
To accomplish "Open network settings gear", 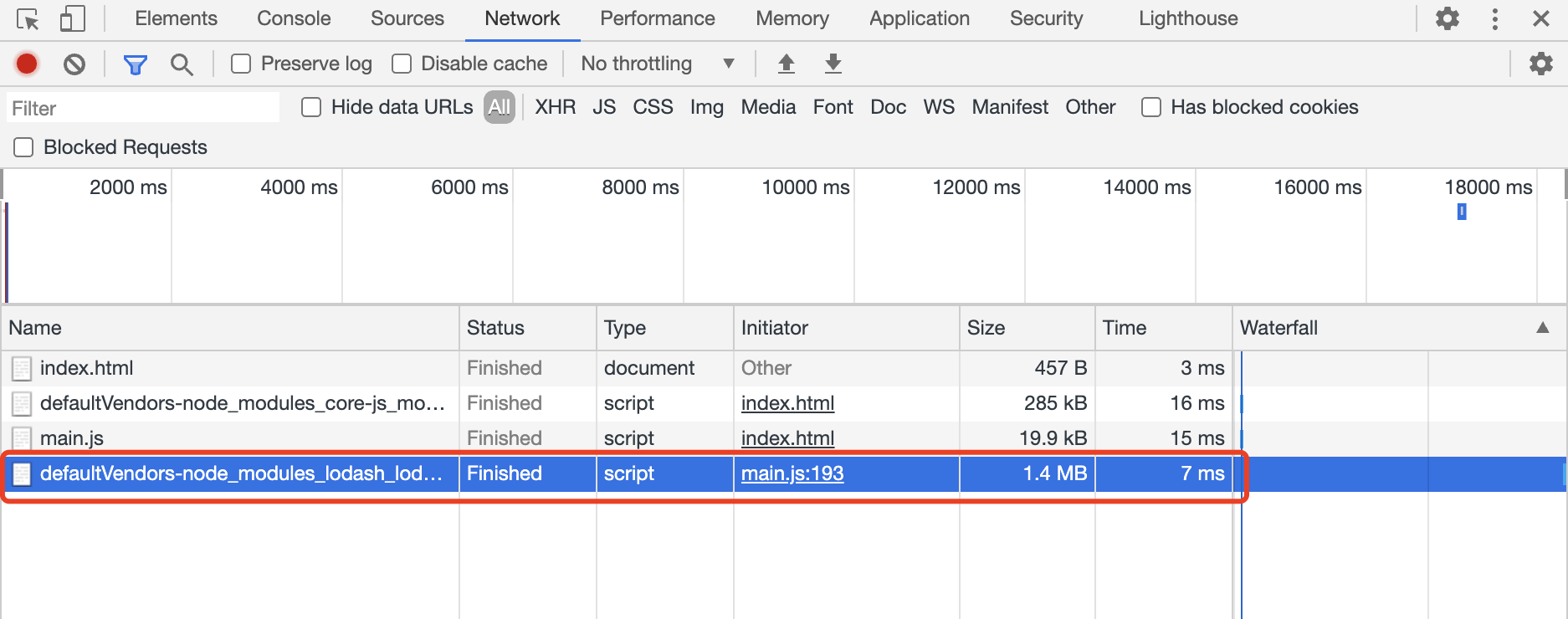I will 1540,64.
